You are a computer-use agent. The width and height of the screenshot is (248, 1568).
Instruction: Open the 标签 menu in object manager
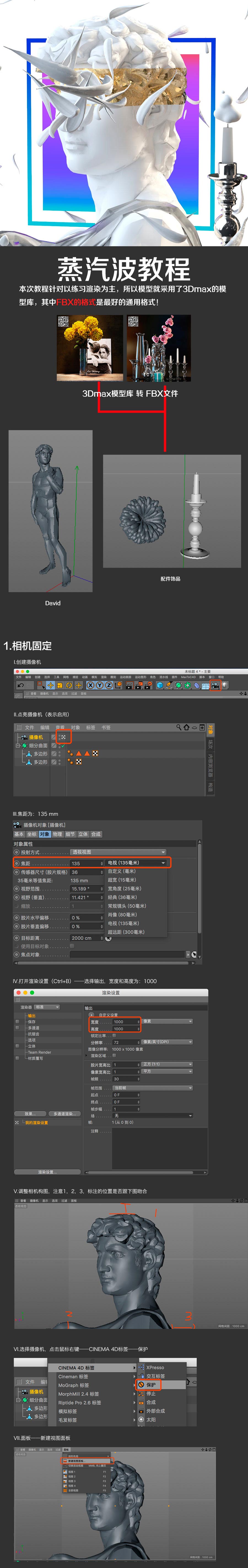coord(91,727)
